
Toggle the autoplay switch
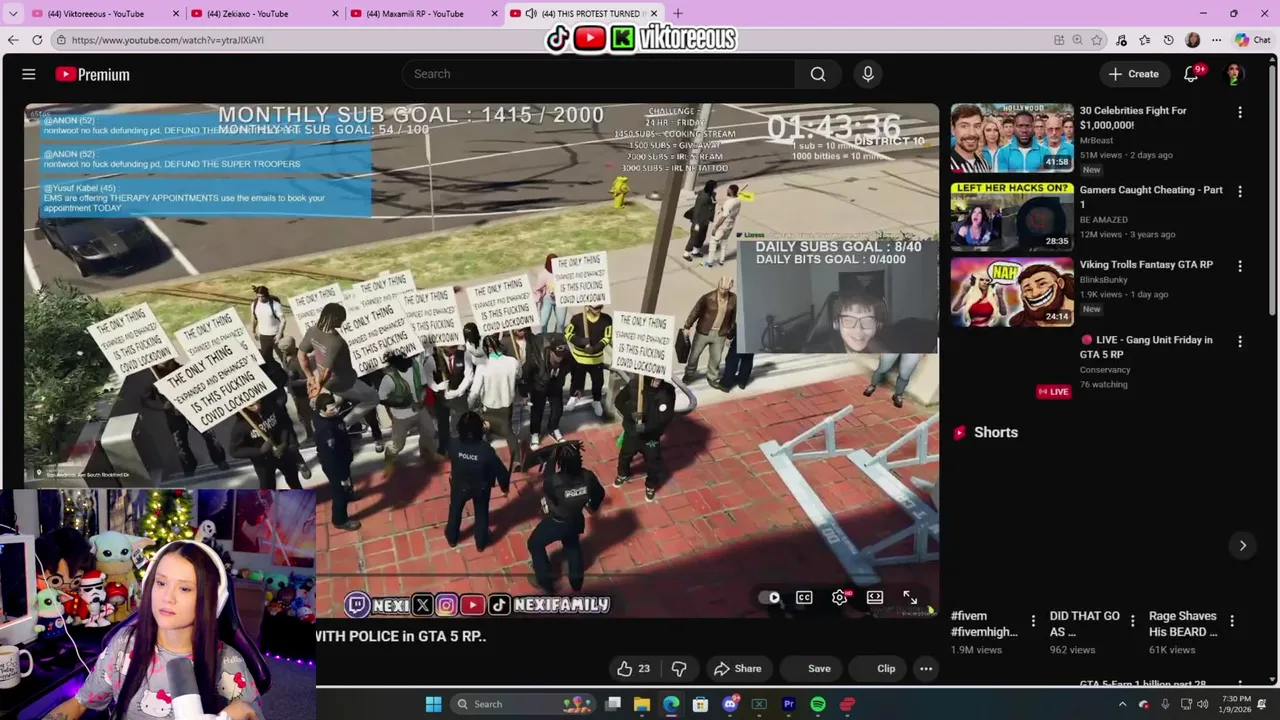[x=769, y=597]
